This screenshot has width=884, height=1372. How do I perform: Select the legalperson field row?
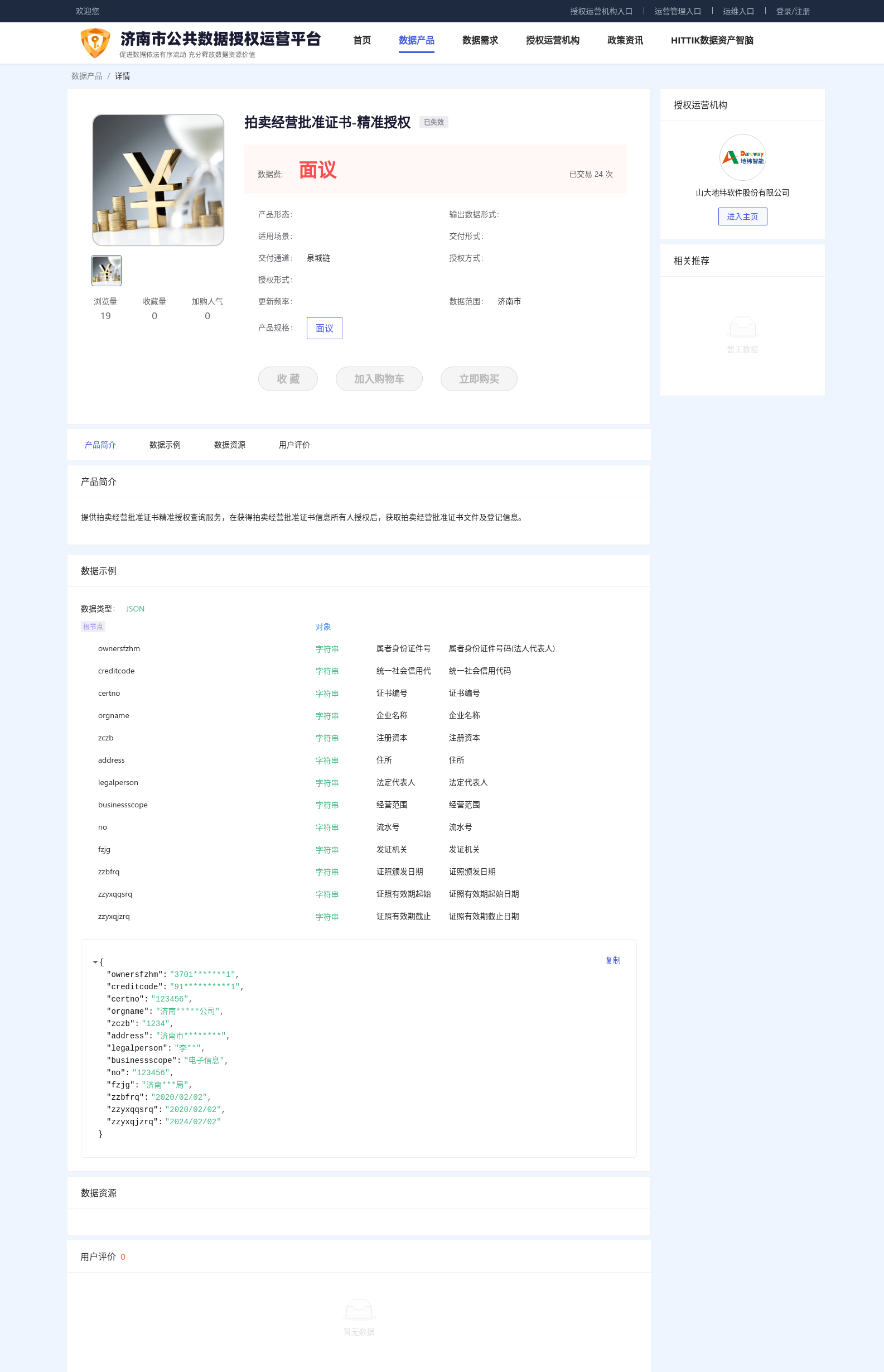[x=359, y=782]
